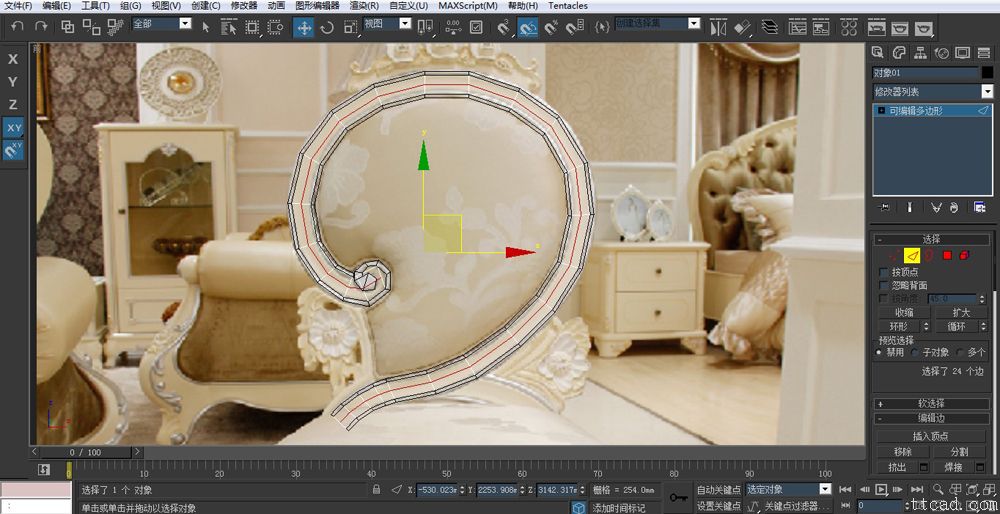Open the 渲染(R) menu
Viewport: 1000px width, 514px height.
pyautogui.click(x=364, y=6)
